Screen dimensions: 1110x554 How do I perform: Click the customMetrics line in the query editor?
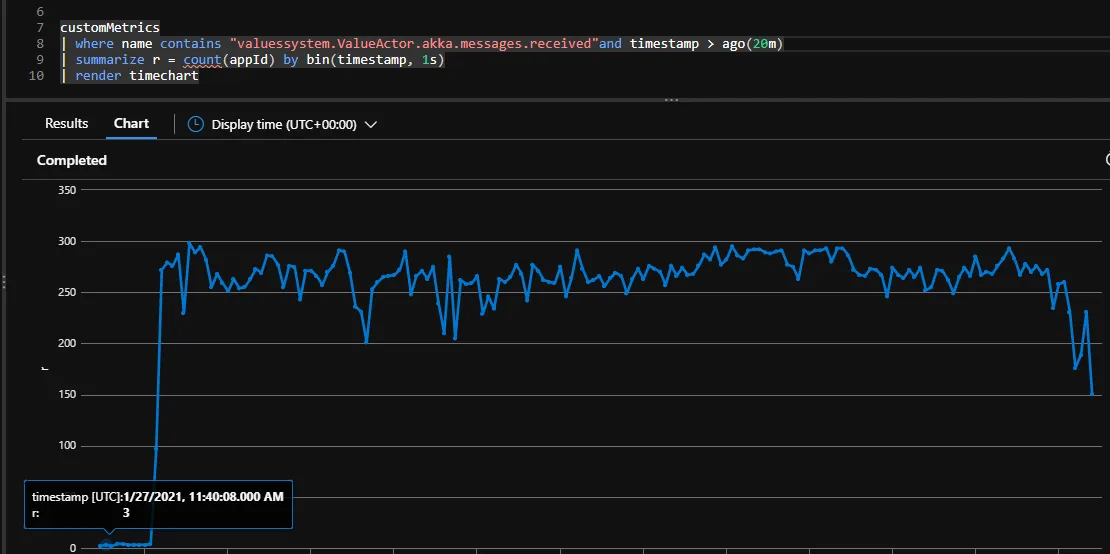110,28
